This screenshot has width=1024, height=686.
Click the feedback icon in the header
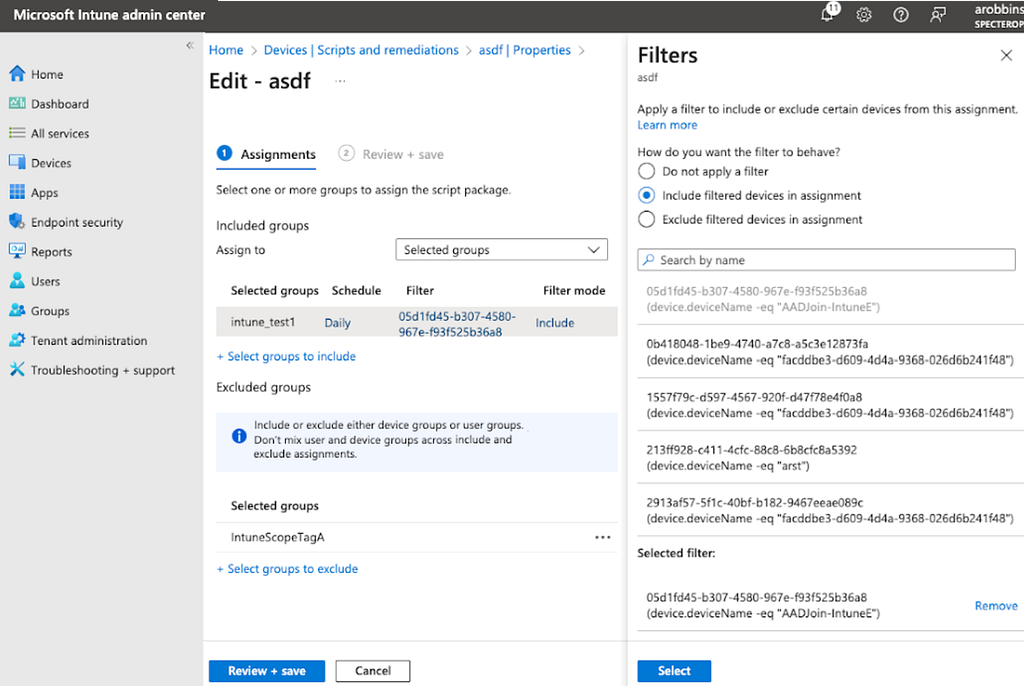coord(937,15)
